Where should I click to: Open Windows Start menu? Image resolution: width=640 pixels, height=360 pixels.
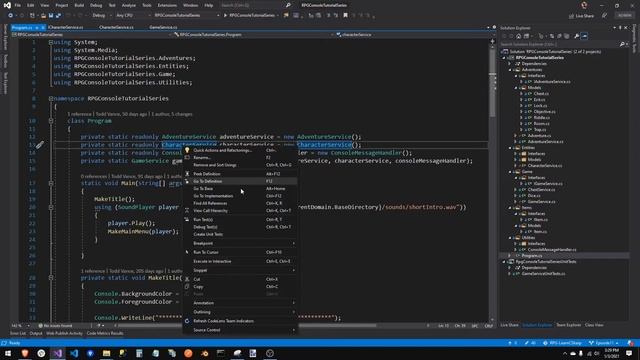point(8,353)
